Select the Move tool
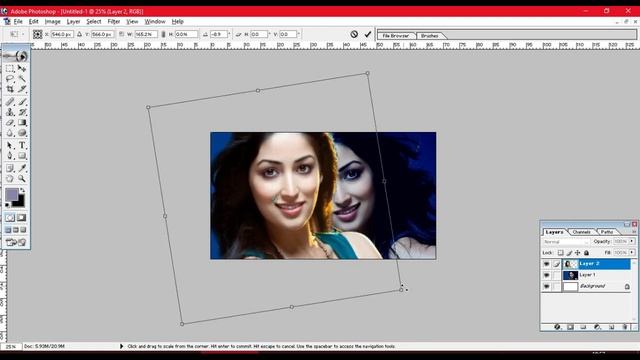The height and width of the screenshot is (360, 640). click(22, 68)
